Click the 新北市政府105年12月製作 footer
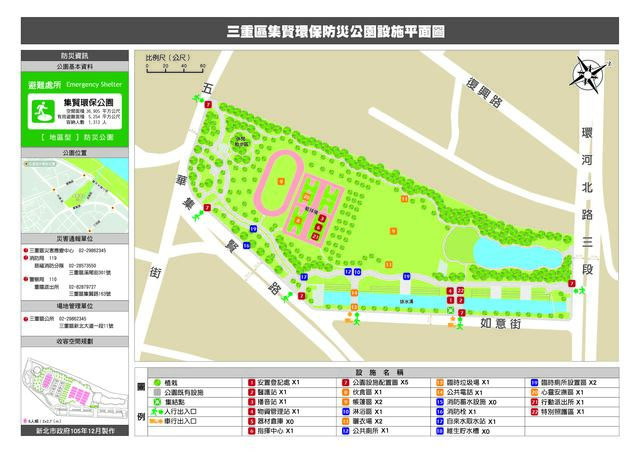 tap(75, 431)
